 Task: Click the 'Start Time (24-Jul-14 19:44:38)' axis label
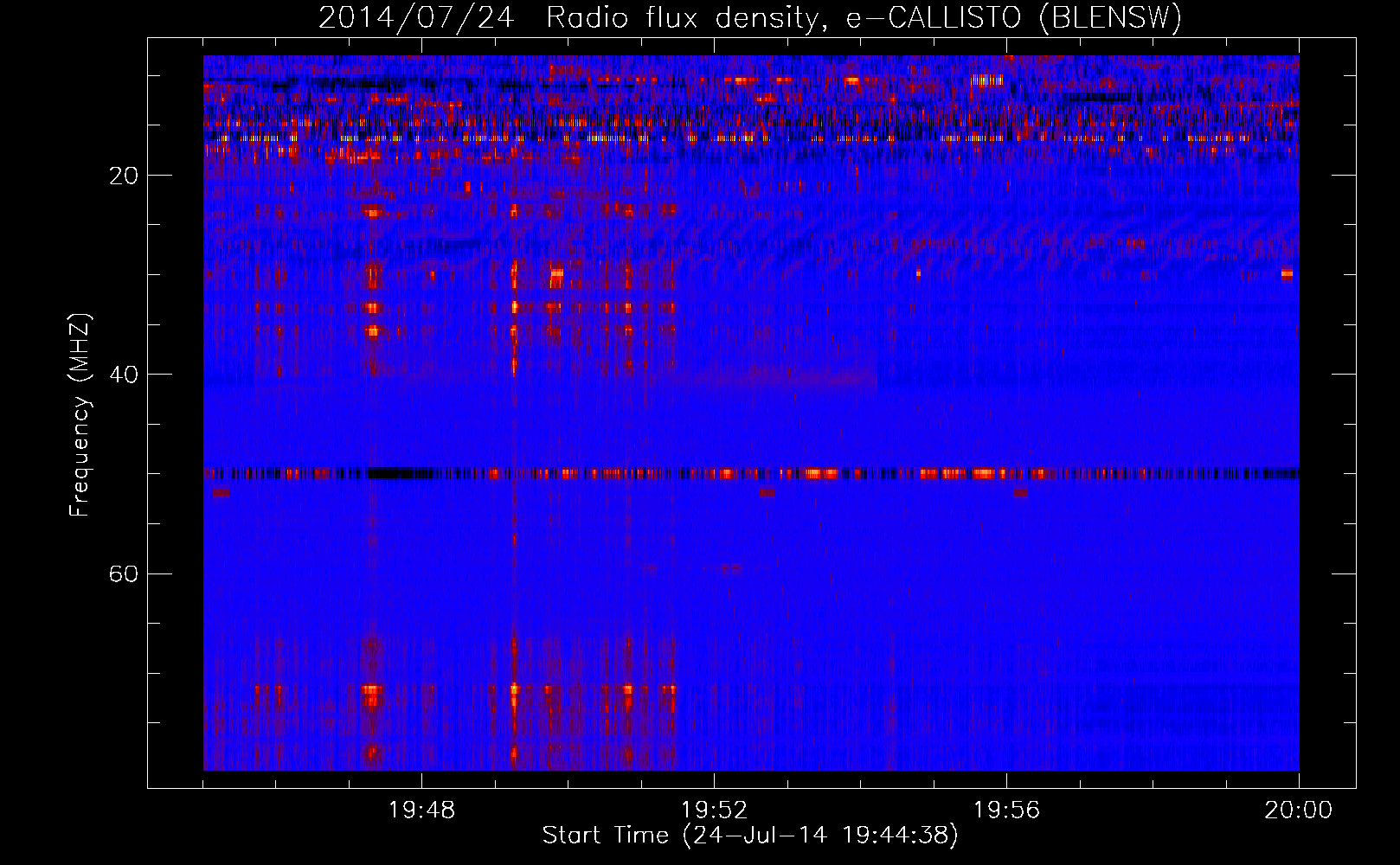750,836
